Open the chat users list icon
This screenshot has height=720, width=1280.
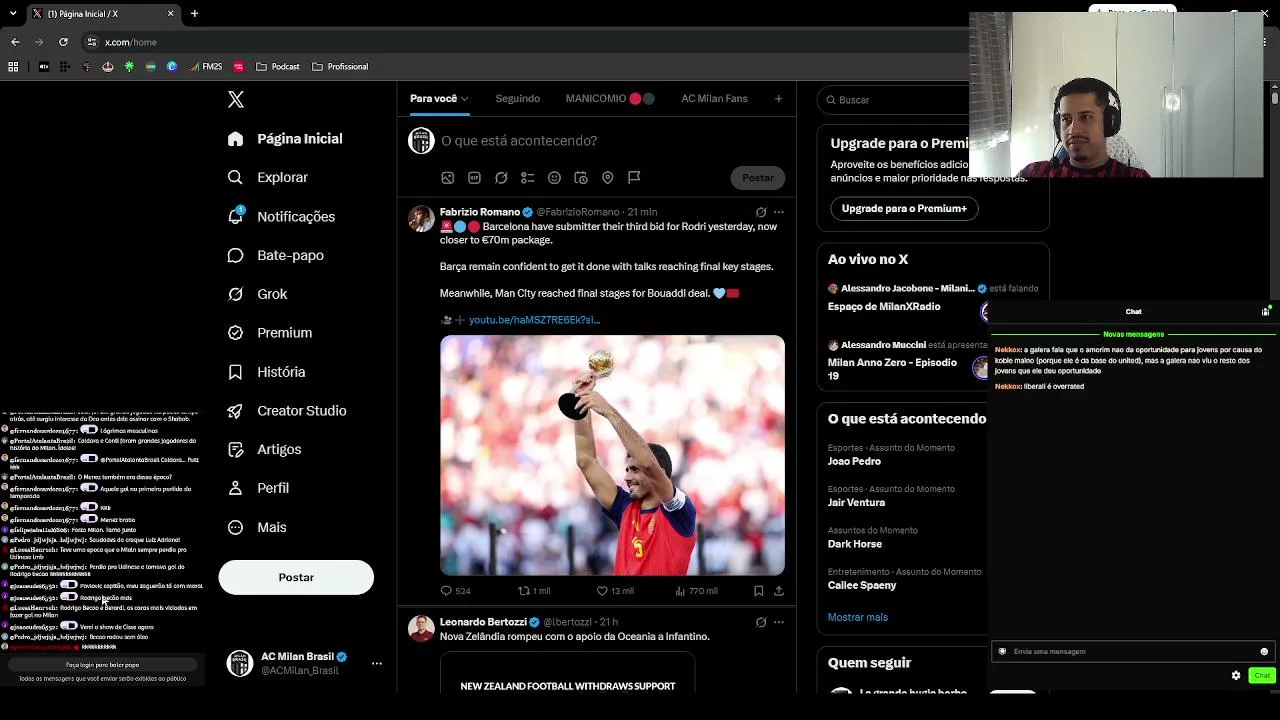1266,312
